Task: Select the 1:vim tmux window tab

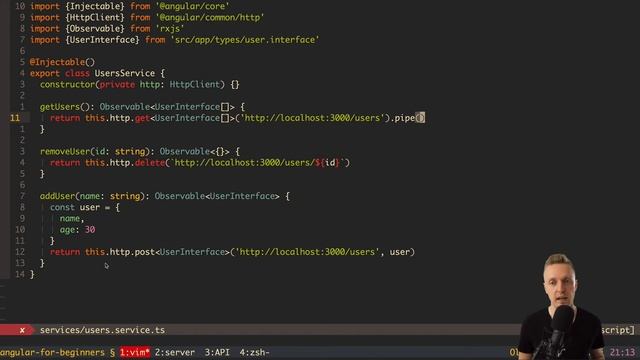Action: 135,352
